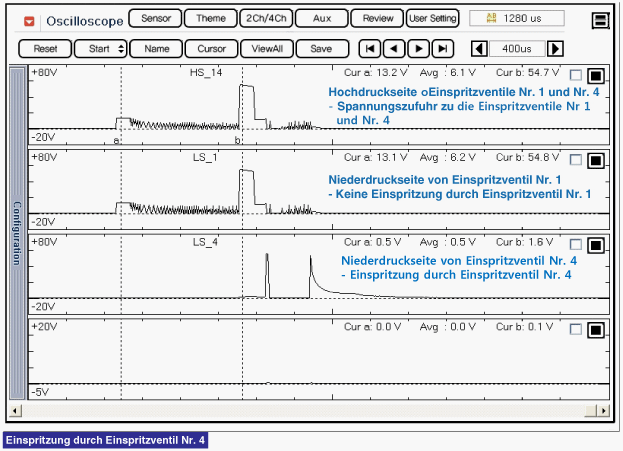Click the black square icon on LS_4 channel
The image size is (623, 451).
click(595, 246)
